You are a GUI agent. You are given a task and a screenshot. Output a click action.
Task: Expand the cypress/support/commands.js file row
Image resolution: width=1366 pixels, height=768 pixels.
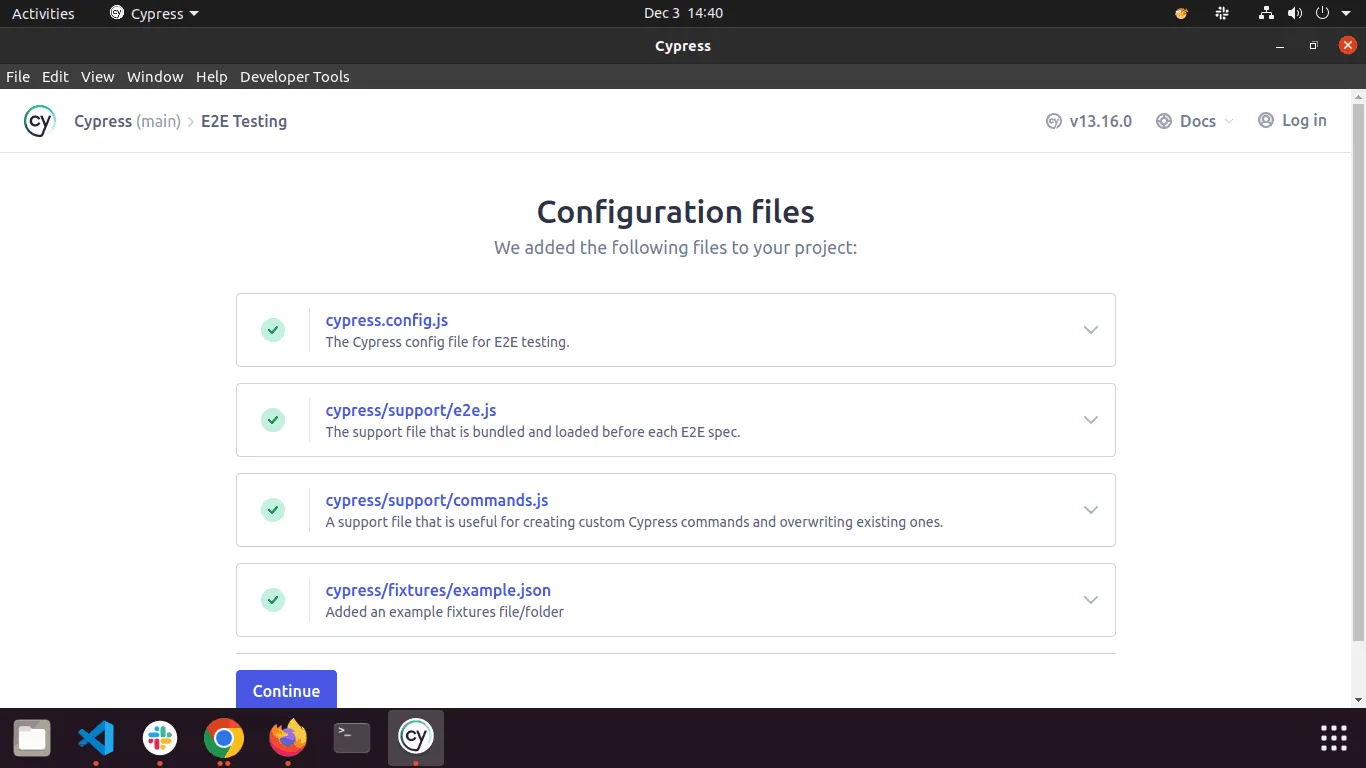tap(1091, 510)
